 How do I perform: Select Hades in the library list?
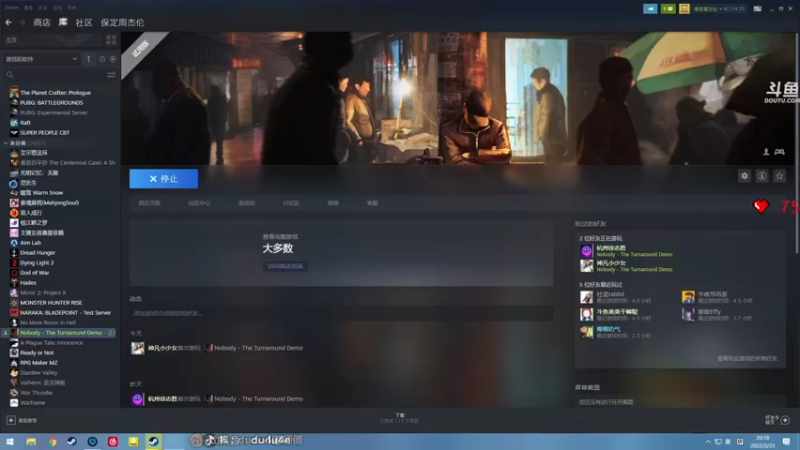point(28,283)
